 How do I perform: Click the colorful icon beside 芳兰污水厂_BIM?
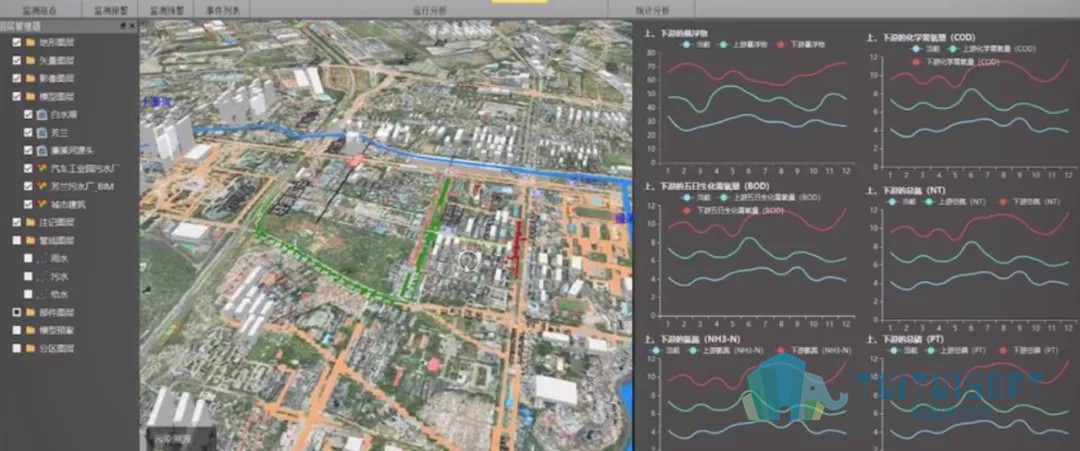pos(41,186)
